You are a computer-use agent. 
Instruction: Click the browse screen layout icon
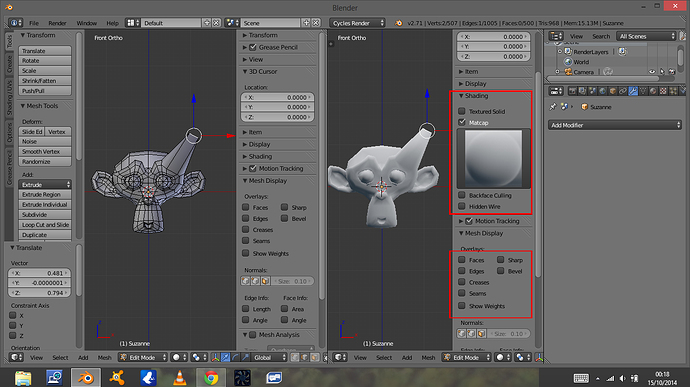[132, 22]
